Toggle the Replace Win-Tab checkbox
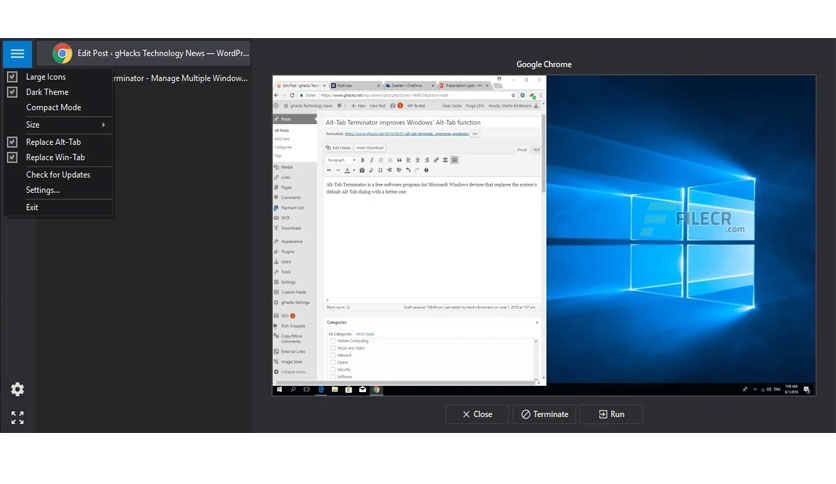Screen dimensions: 836x484 click(x=12, y=158)
